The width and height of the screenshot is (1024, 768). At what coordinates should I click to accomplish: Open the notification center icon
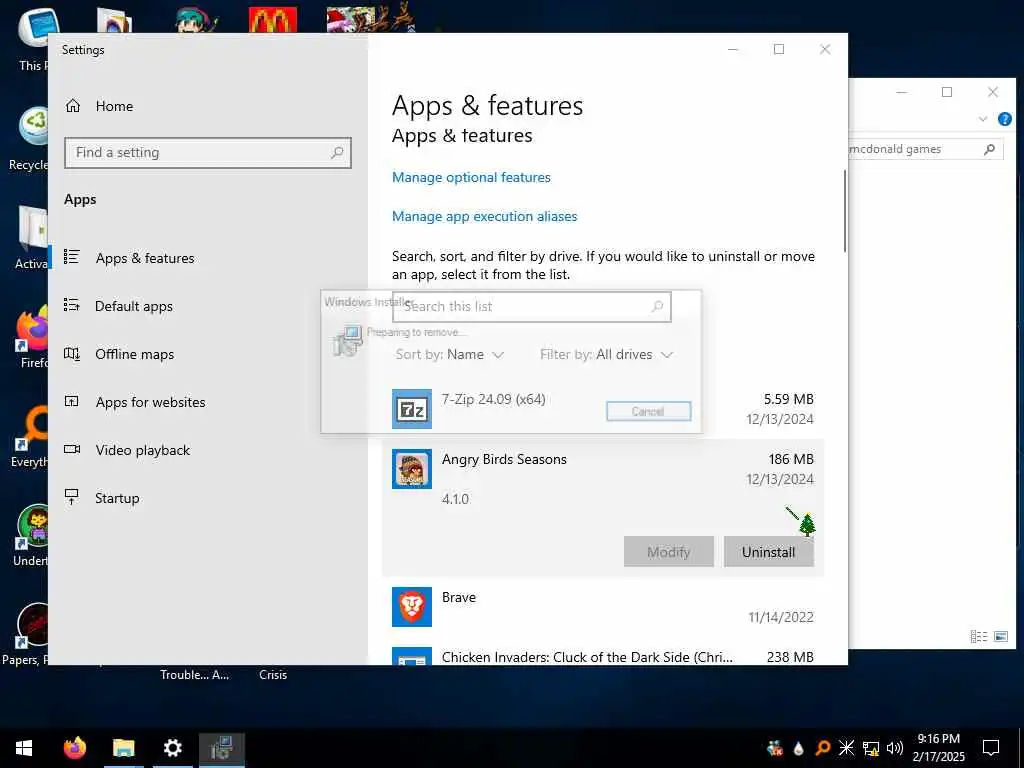[991, 748]
